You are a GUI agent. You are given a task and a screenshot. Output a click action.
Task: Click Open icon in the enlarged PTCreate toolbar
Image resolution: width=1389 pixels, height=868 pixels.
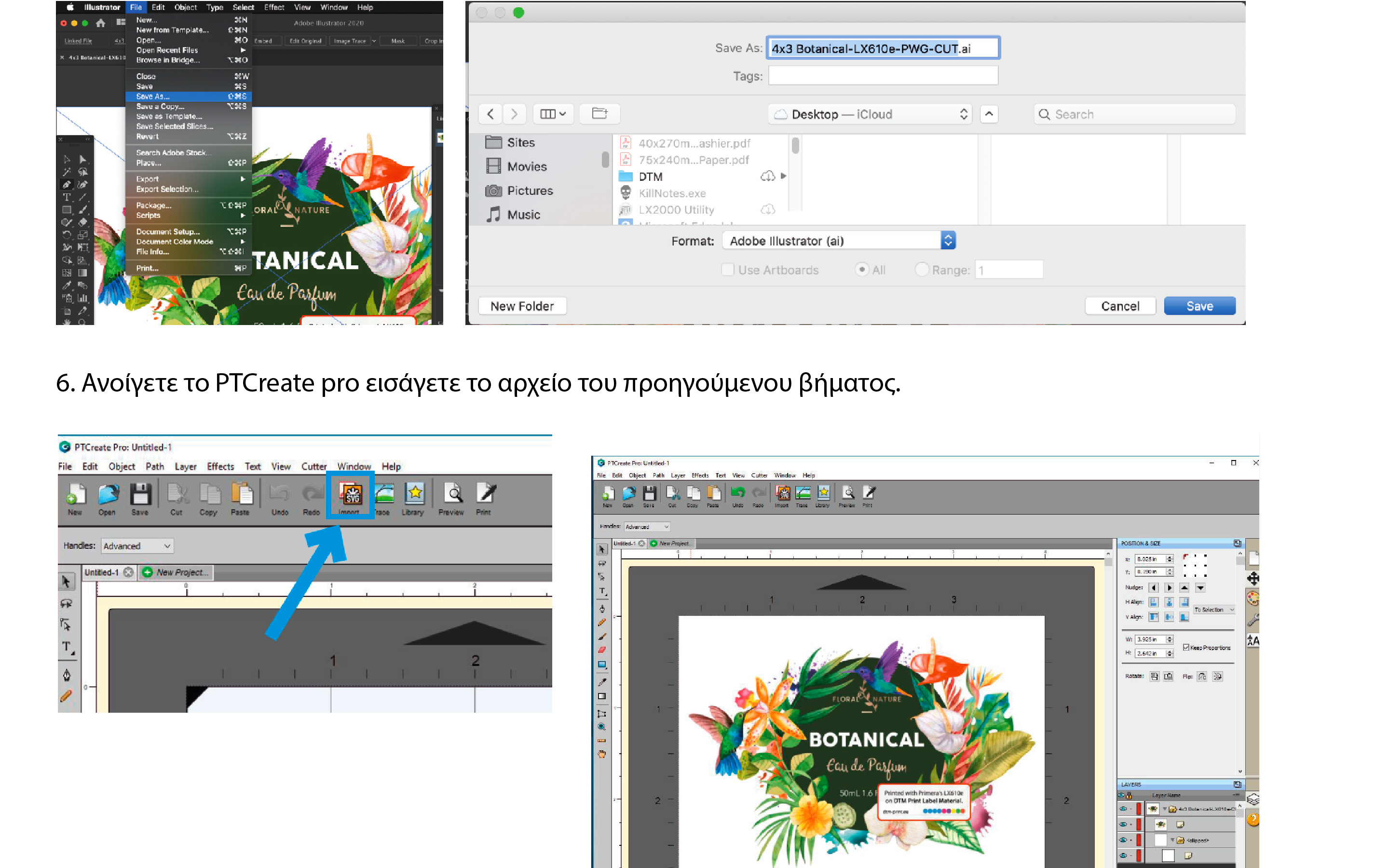[108, 494]
